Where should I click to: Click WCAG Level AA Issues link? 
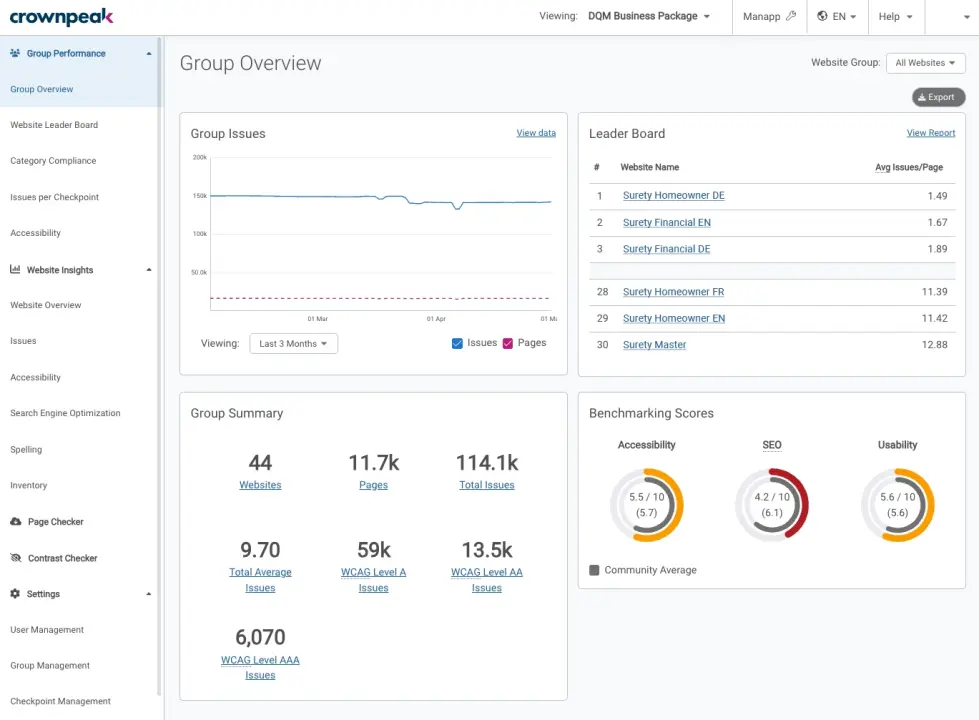[x=486, y=579]
